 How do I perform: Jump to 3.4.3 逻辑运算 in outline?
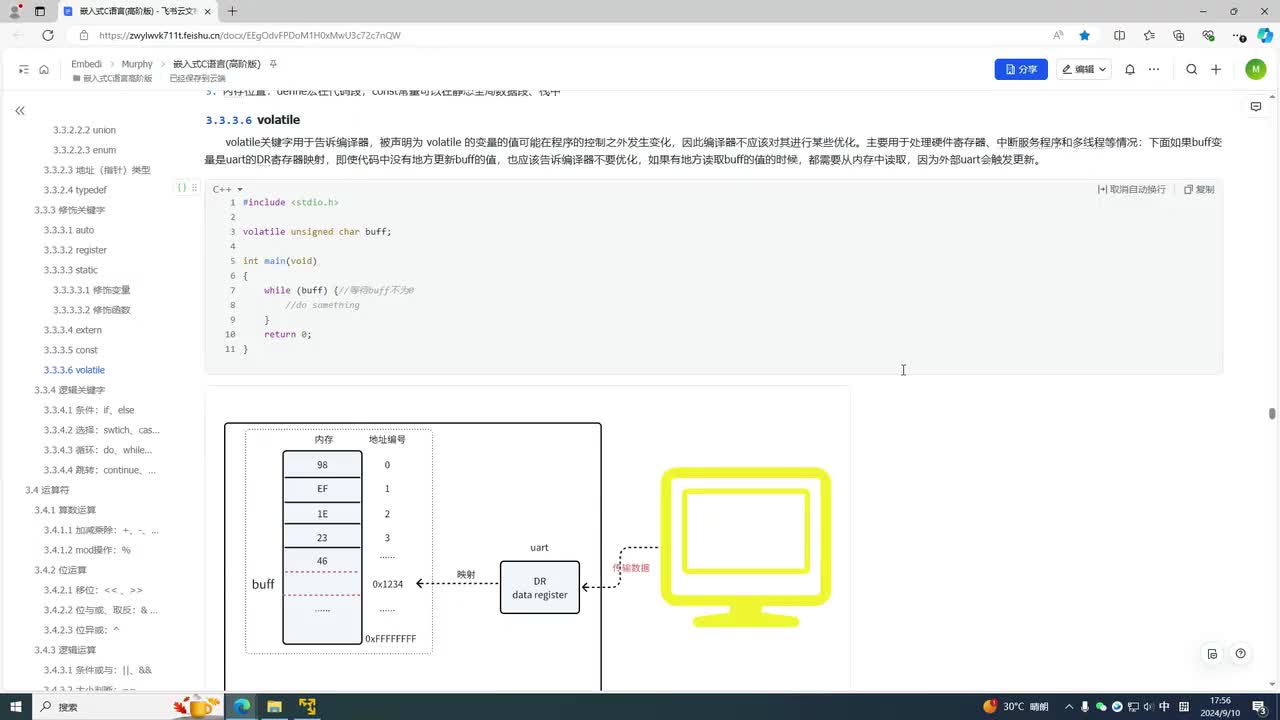point(65,650)
